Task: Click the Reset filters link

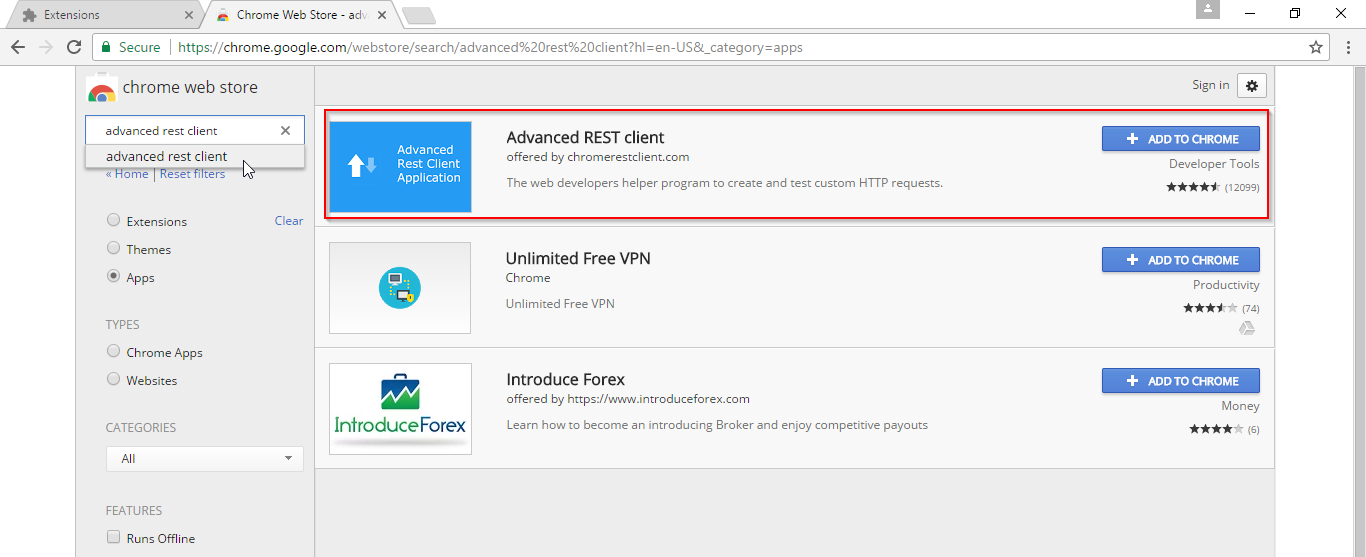Action: coord(192,174)
